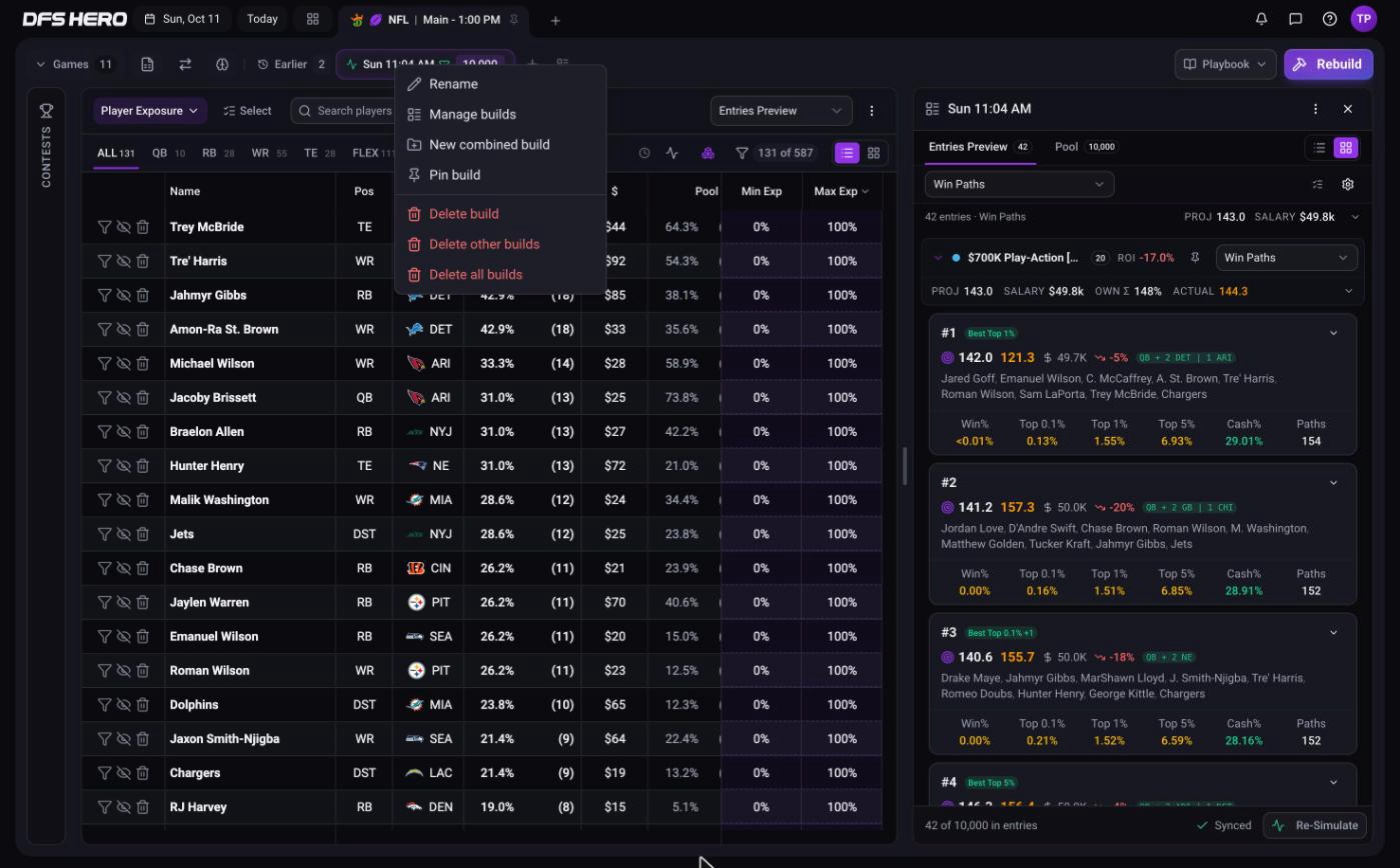The width and height of the screenshot is (1400, 868).
Task: Switch entries panel to card grid view
Action: click(1346, 147)
